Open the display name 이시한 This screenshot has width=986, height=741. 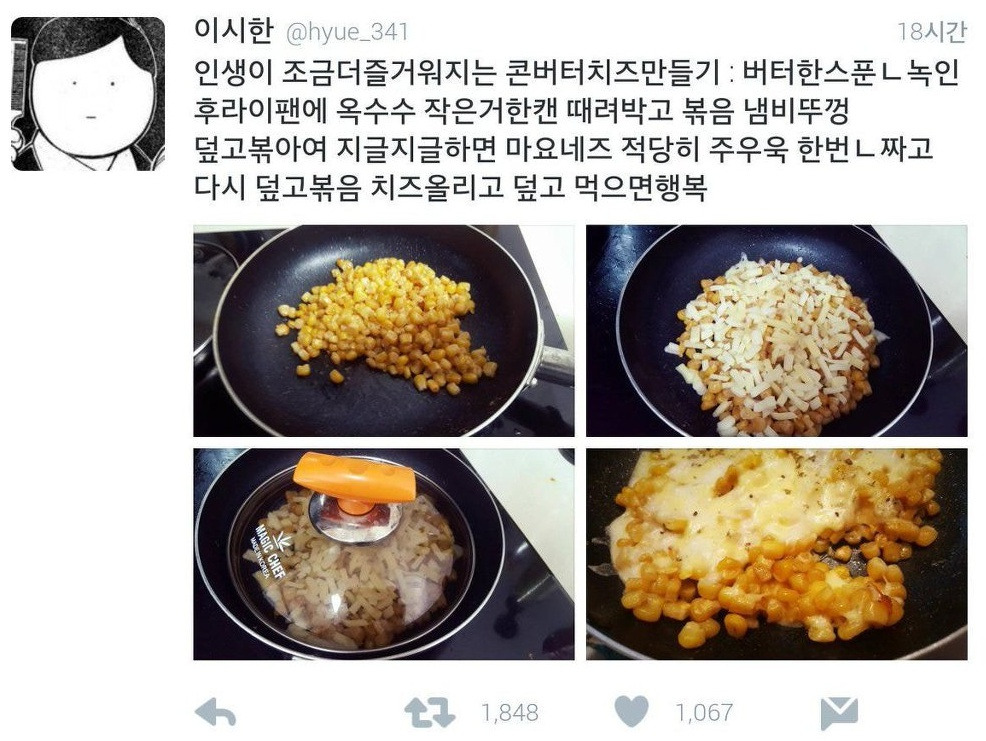[233, 30]
